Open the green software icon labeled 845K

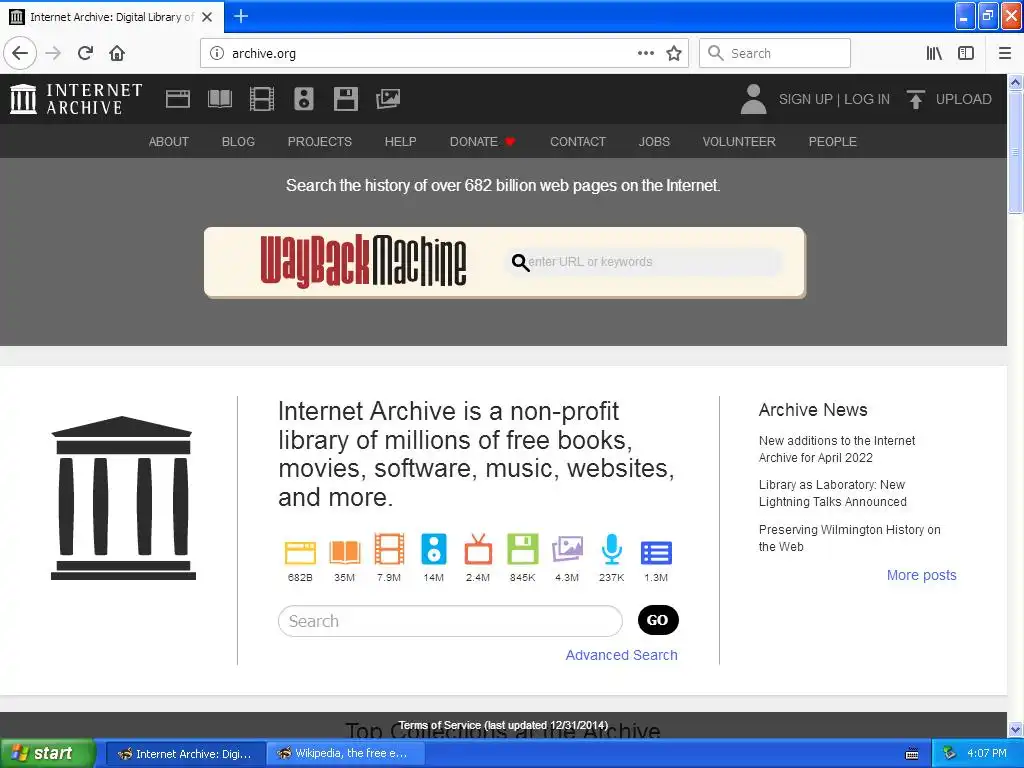click(522, 549)
